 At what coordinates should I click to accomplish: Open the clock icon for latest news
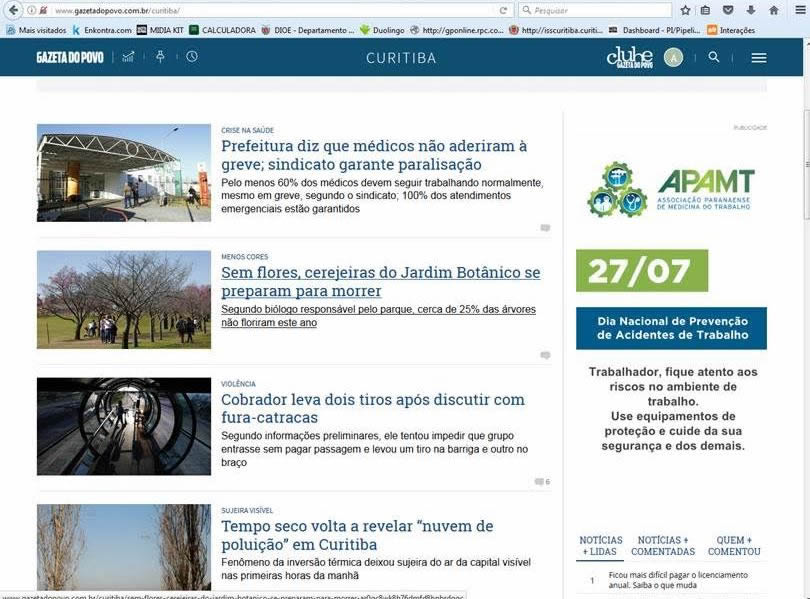click(191, 57)
